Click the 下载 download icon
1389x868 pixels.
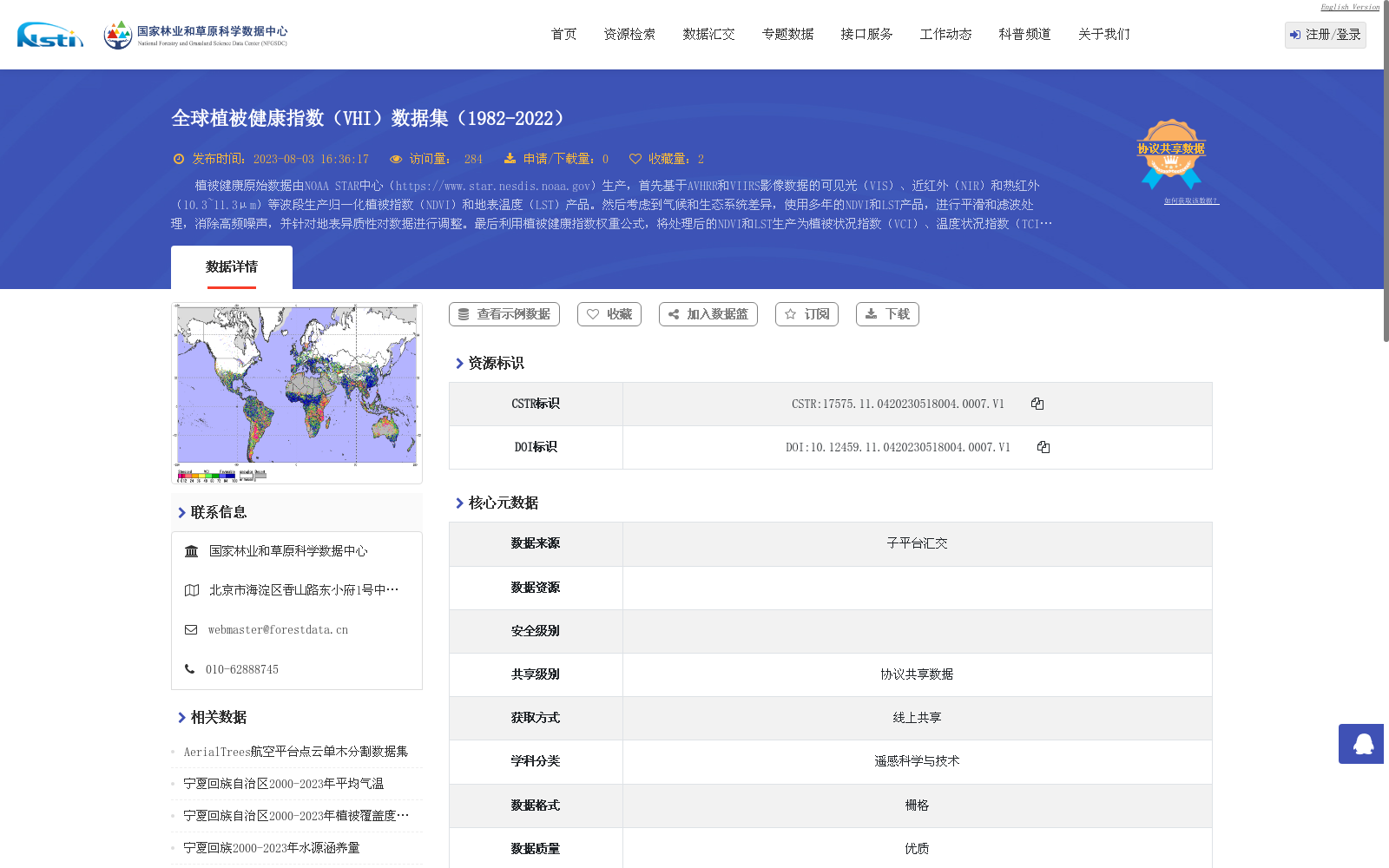[x=872, y=314]
